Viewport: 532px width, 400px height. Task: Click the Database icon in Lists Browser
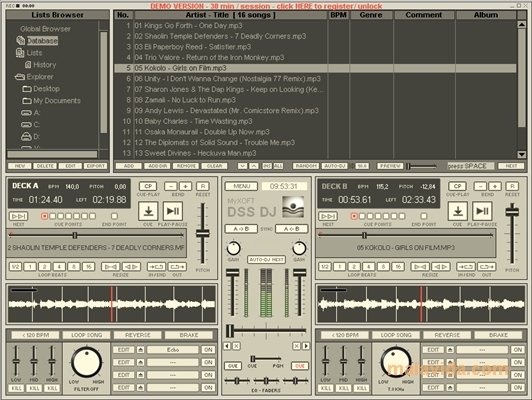tap(21, 41)
